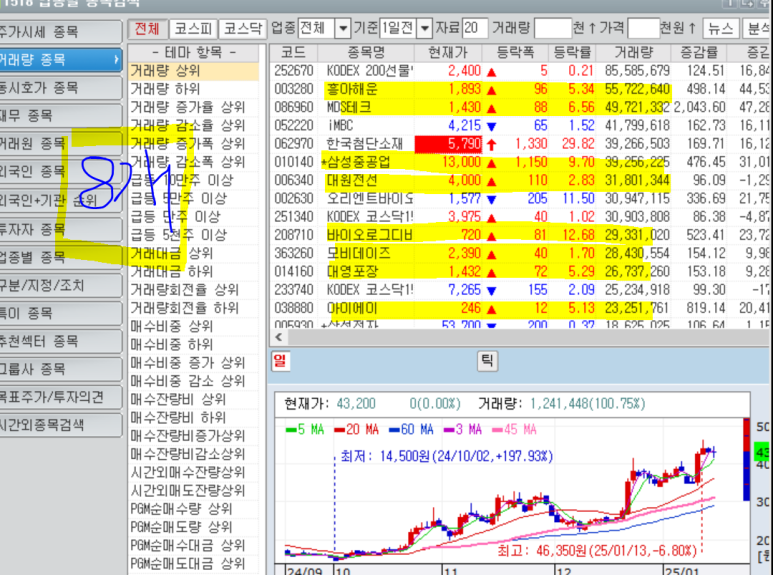Screen dimensions: 773x575
Task: Switch to the 코스피 tab
Action: (x=193, y=29)
